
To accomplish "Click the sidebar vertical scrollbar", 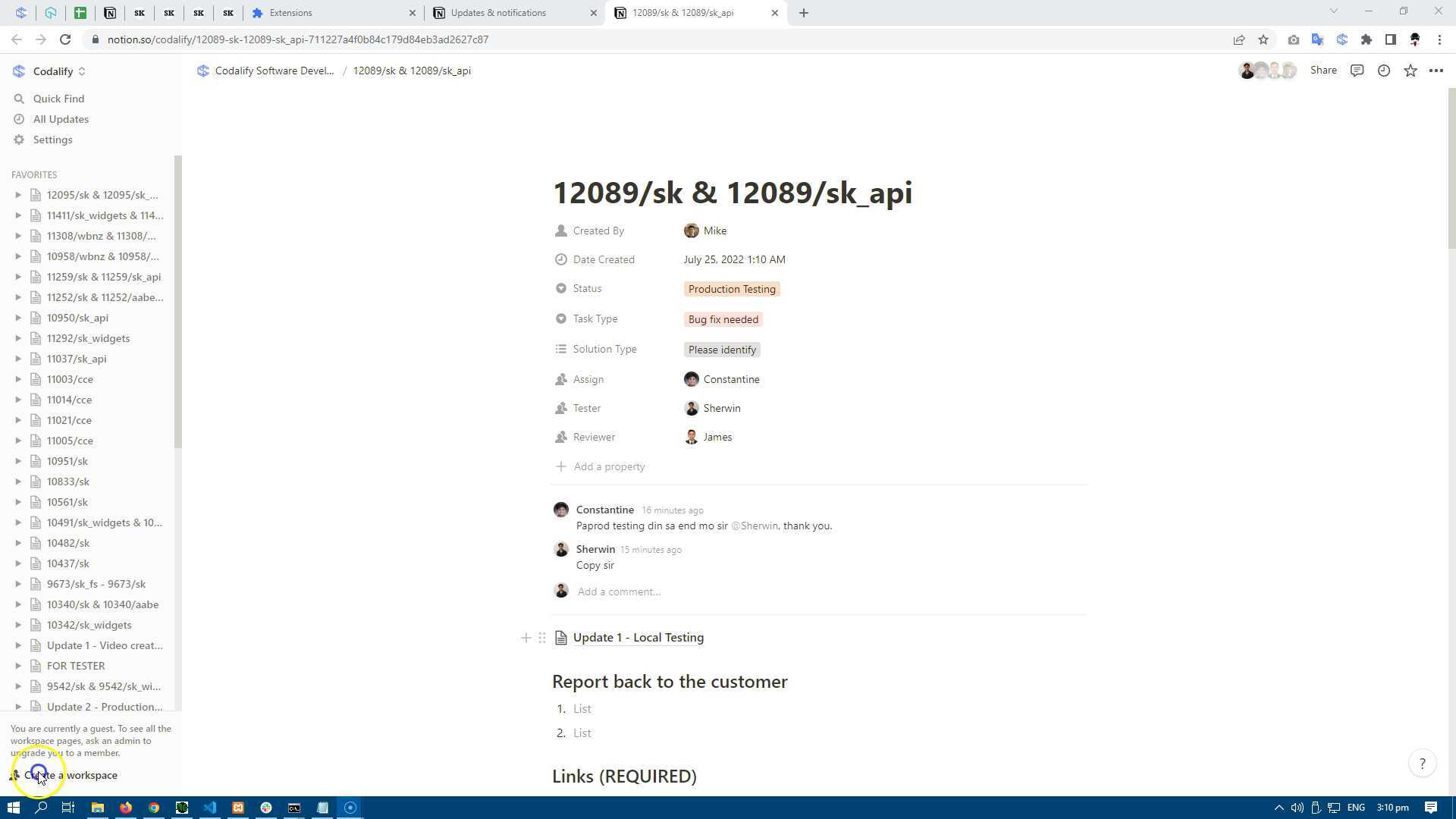I will tap(178, 303).
